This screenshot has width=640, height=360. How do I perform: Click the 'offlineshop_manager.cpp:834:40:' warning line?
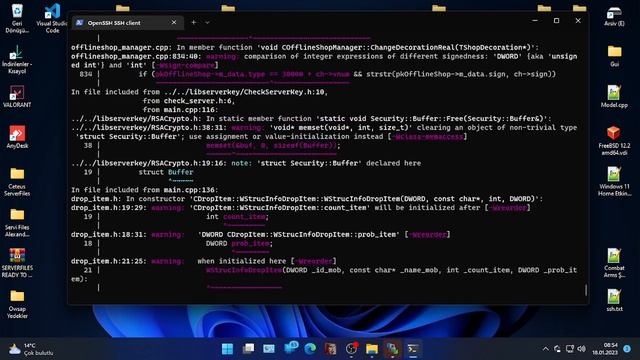click(x=324, y=61)
